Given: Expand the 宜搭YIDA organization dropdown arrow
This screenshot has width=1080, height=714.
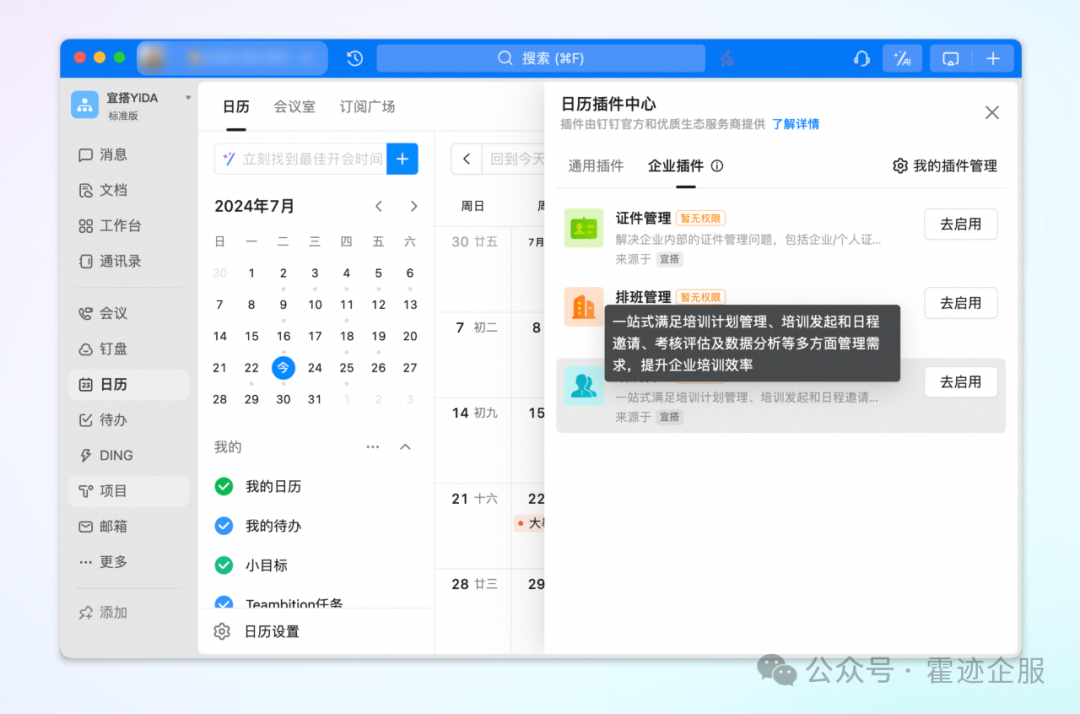Looking at the screenshot, I should click(188, 98).
